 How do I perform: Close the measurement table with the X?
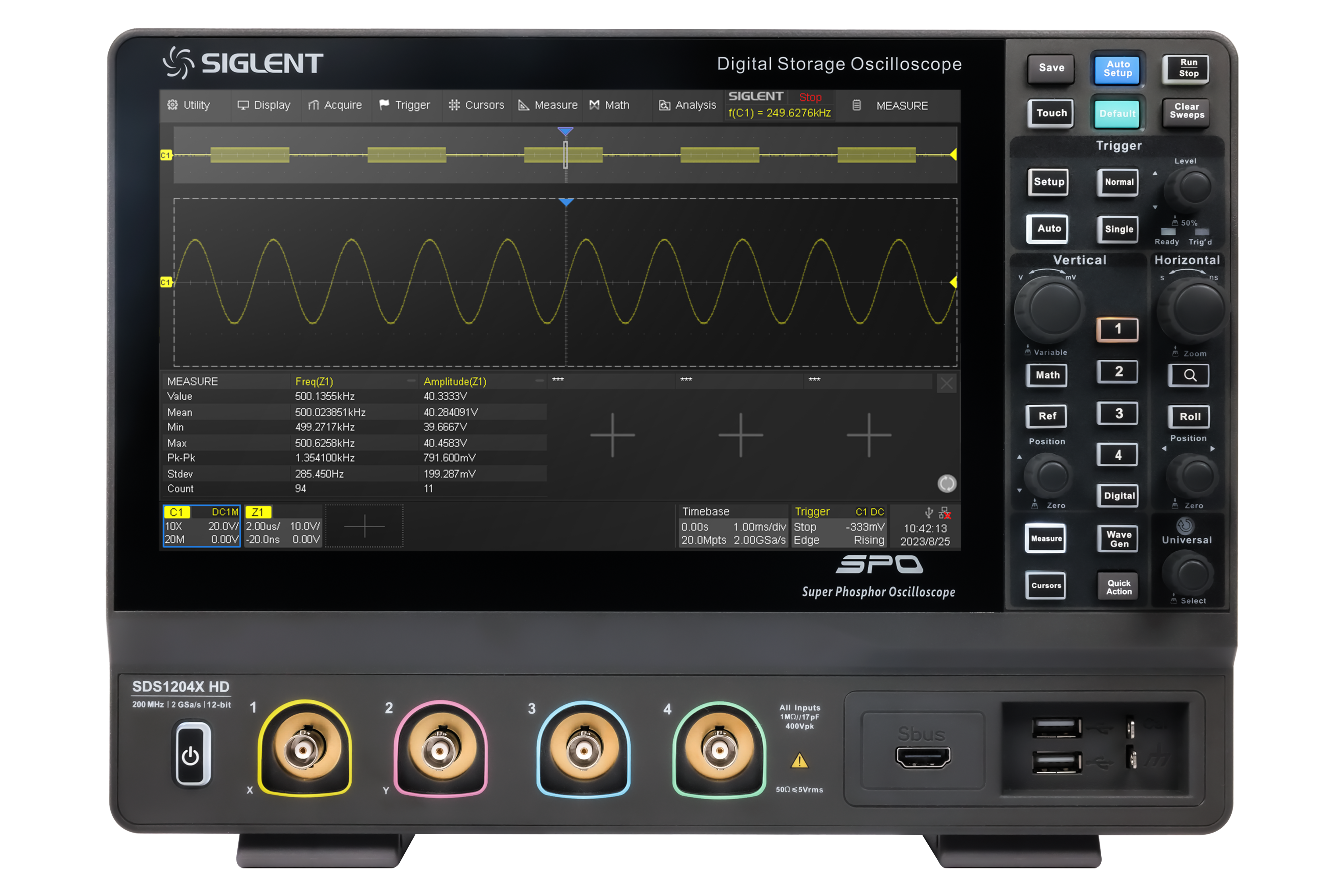pos(946,383)
